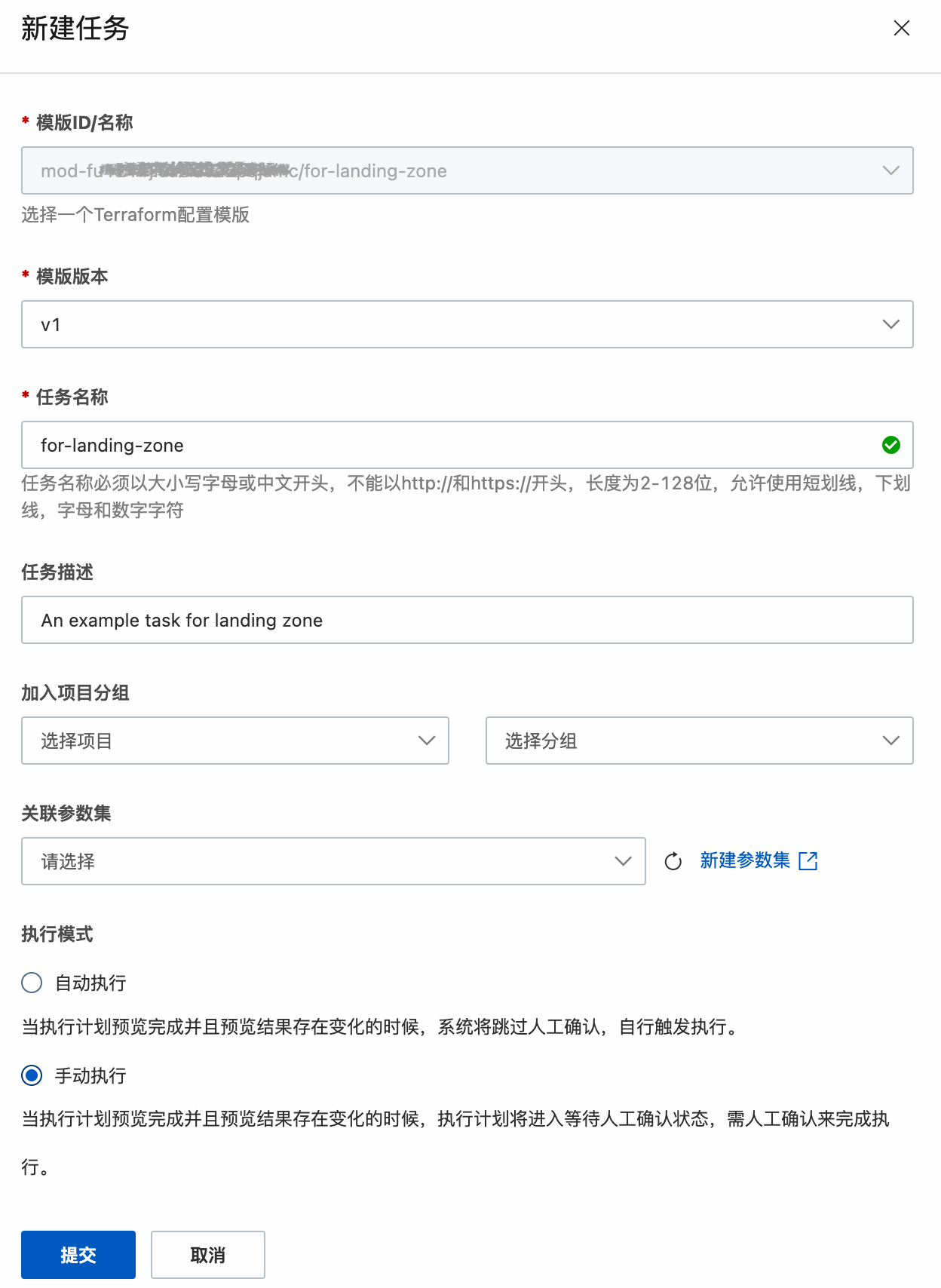Open the 模版版本 v1 dropdown

click(467, 324)
